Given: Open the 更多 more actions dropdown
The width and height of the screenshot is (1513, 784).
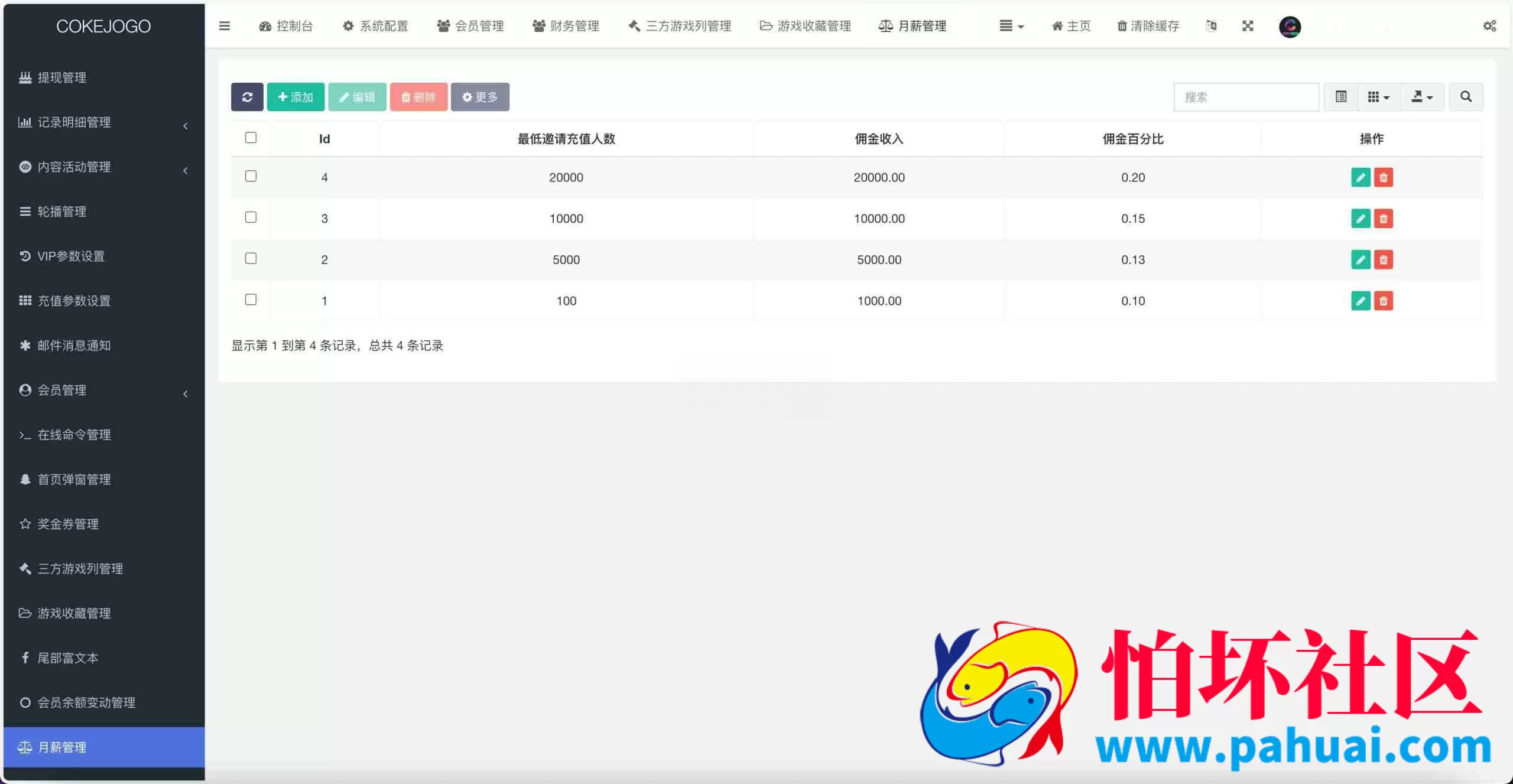Looking at the screenshot, I should 480,97.
